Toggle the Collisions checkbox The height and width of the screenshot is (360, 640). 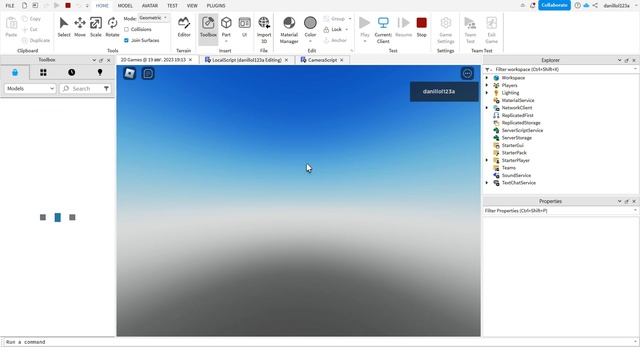tap(126, 29)
